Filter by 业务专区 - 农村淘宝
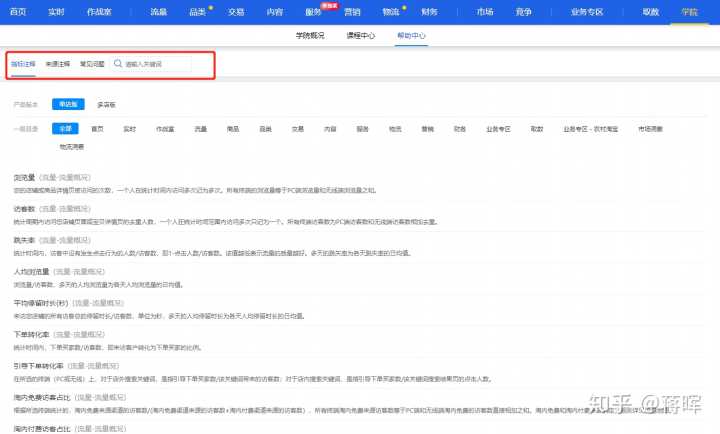 click(x=589, y=129)
